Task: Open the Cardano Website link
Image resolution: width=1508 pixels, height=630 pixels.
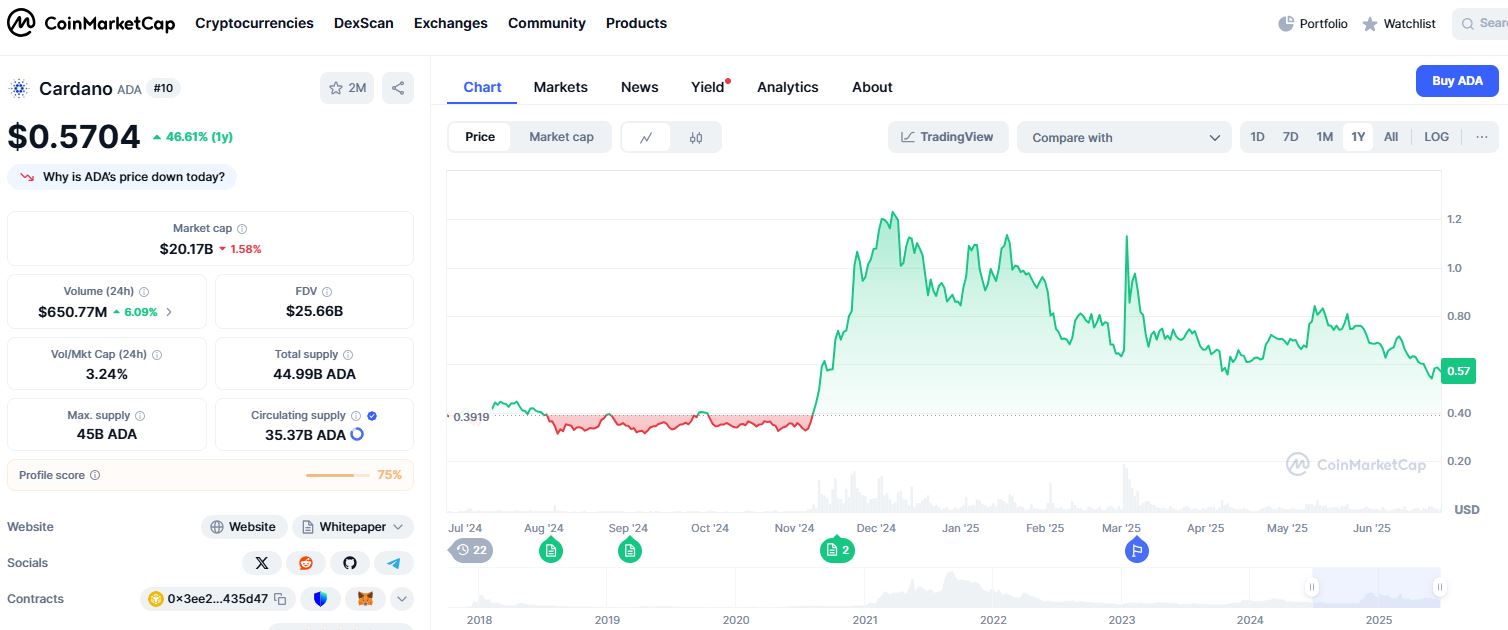Action: pos(244,527)
